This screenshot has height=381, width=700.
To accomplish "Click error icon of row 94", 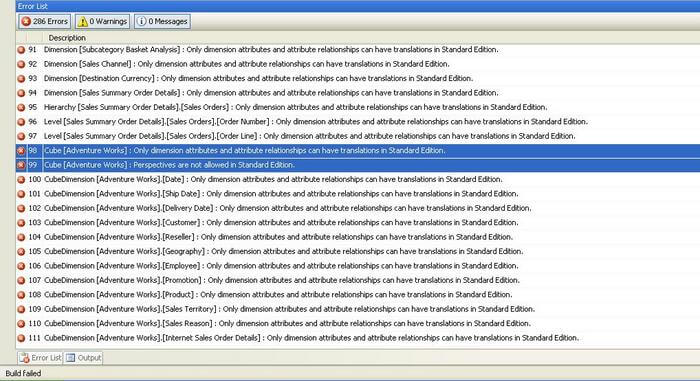I will click(x=21, y=93).
